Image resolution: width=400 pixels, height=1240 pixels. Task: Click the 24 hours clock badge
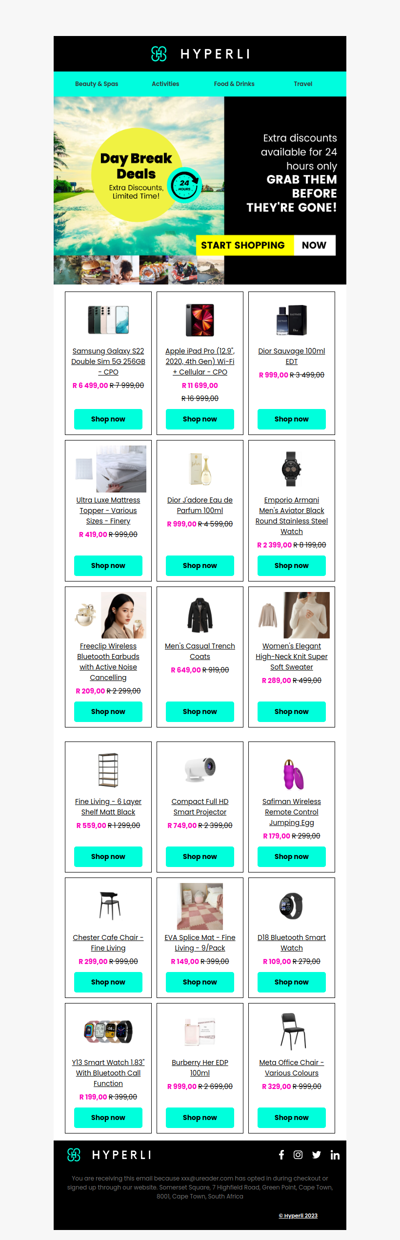(x=184, y=185)
